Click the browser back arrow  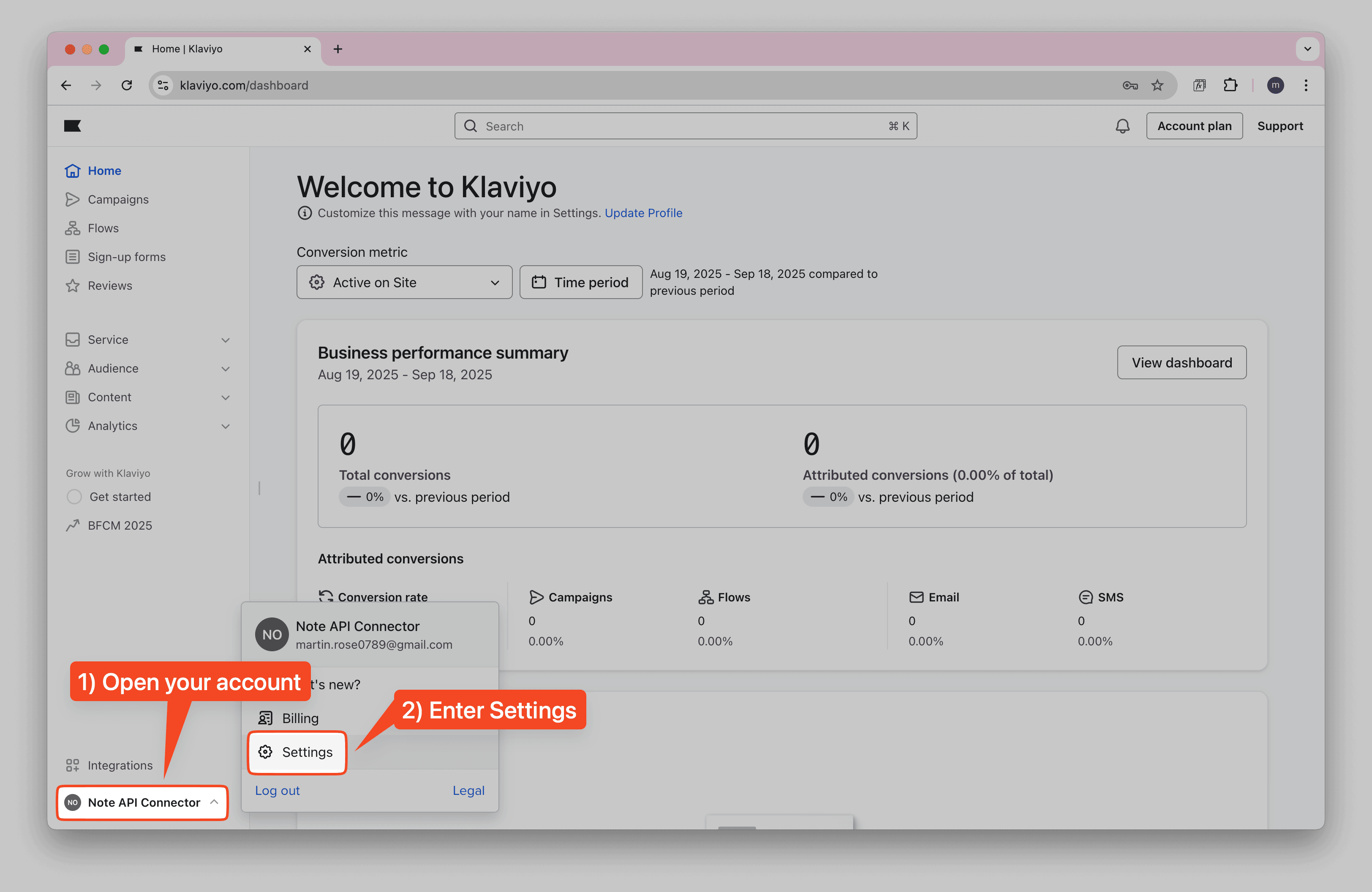pos(66,85)
